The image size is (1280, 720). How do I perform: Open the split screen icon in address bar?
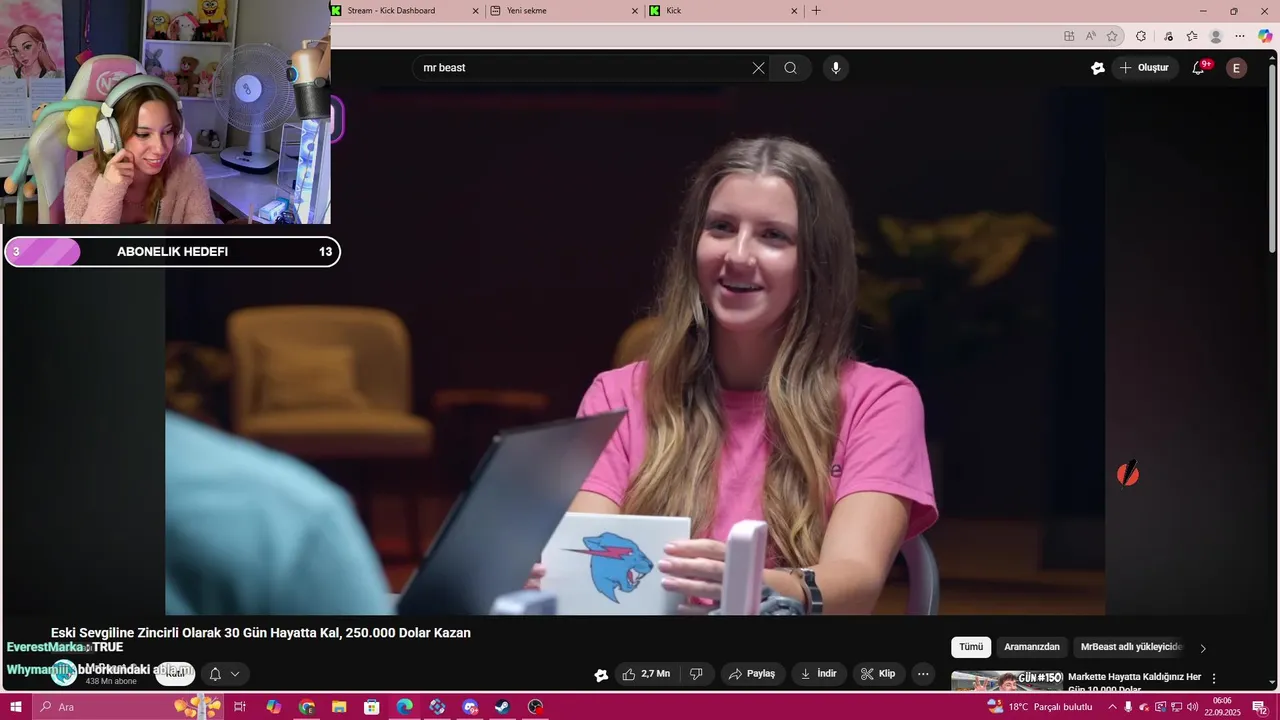point(1069,36)
